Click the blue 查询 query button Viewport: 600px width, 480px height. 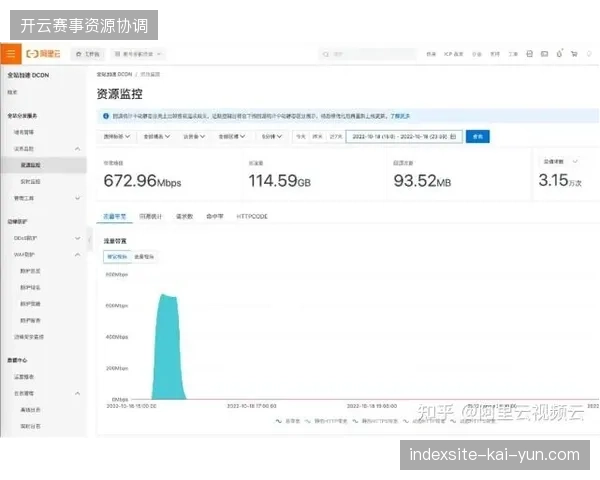[478, 137]
